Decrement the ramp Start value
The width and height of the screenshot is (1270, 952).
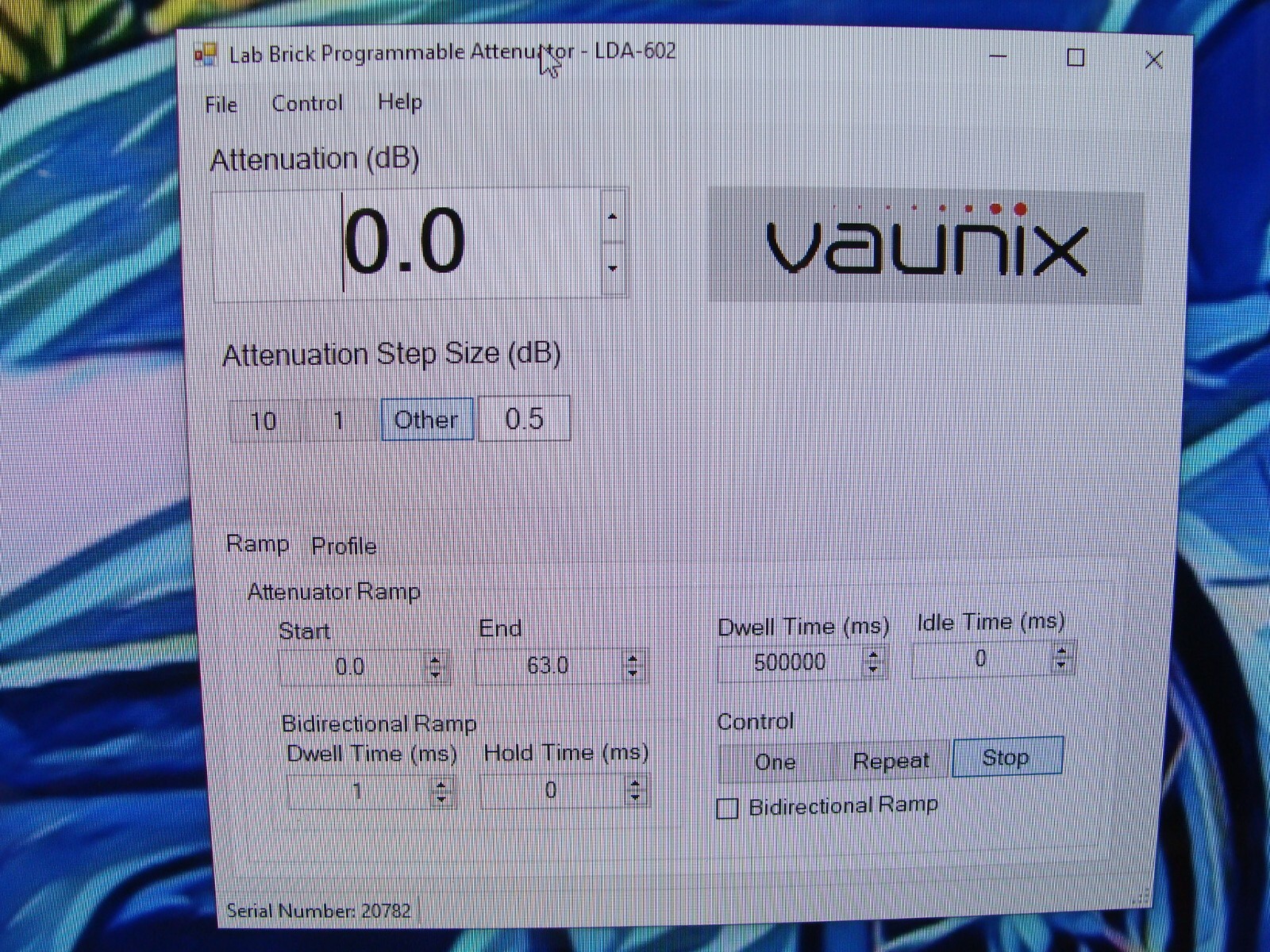(435, 674)
